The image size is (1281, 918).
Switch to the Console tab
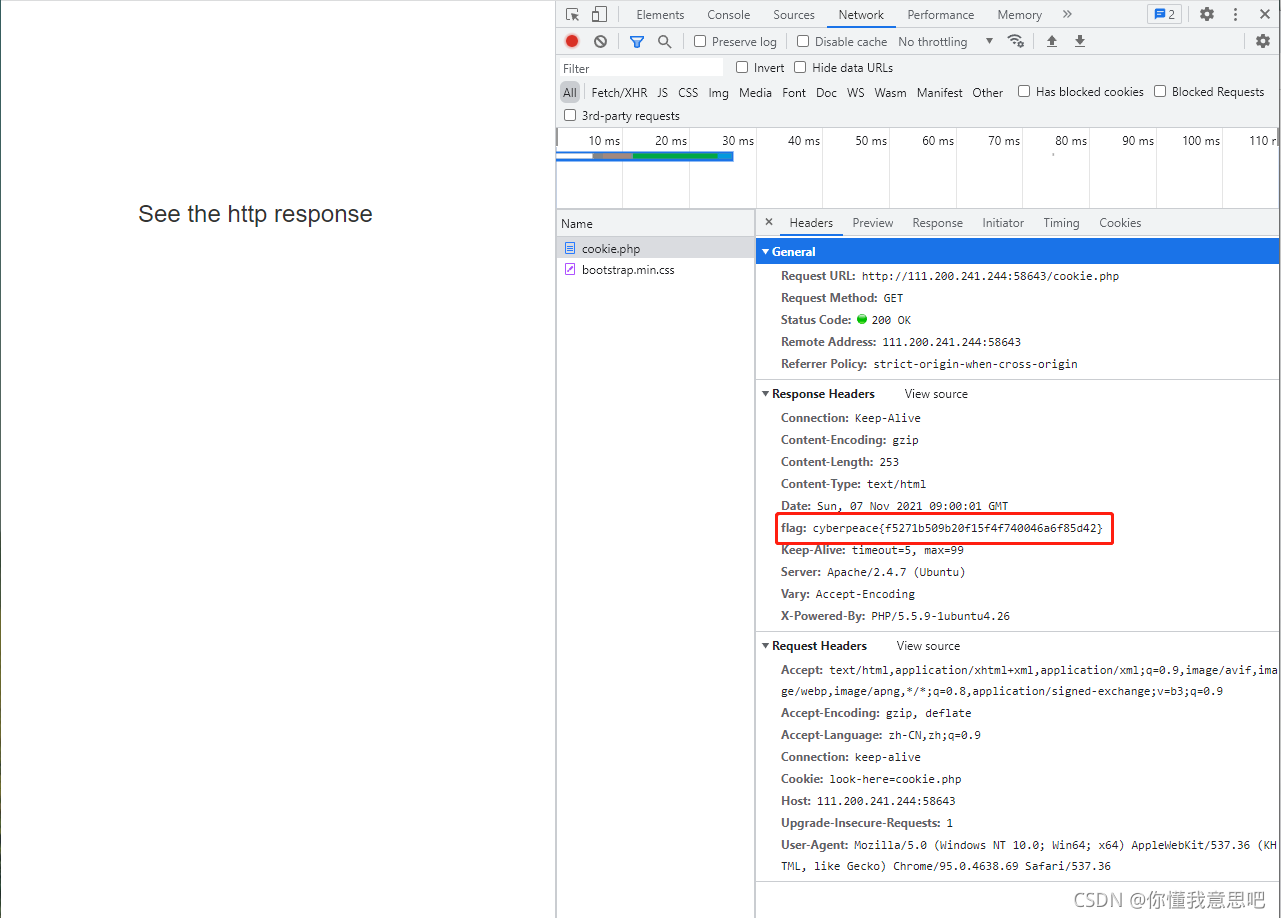(729, 14)
